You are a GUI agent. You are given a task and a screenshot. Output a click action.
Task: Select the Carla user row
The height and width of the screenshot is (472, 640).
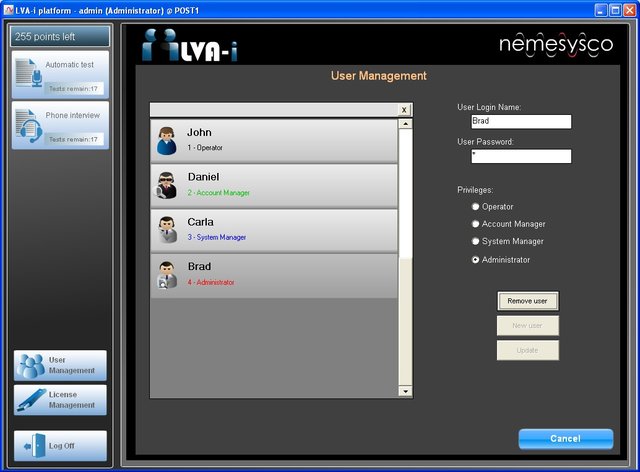point(274,231)
